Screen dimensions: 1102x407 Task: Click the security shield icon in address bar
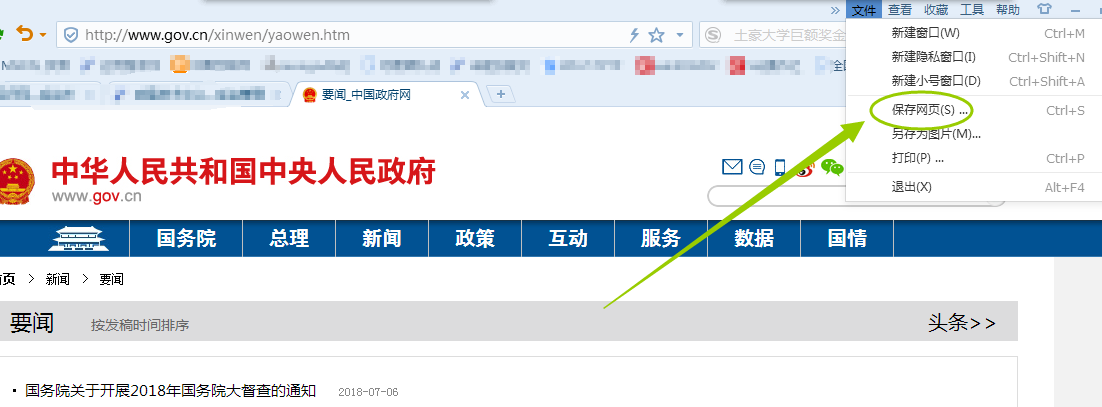point(71,35)
